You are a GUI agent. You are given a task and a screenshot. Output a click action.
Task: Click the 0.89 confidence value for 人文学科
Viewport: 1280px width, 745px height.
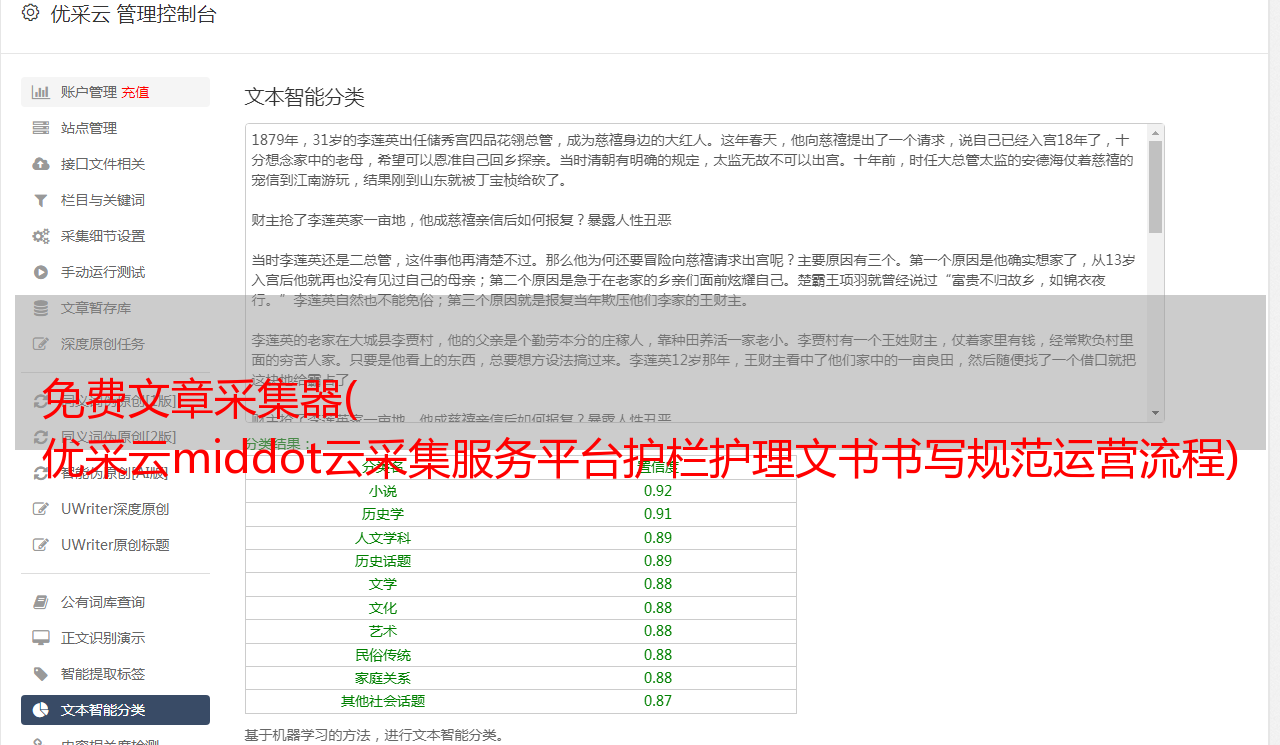[x=658, y=538]
